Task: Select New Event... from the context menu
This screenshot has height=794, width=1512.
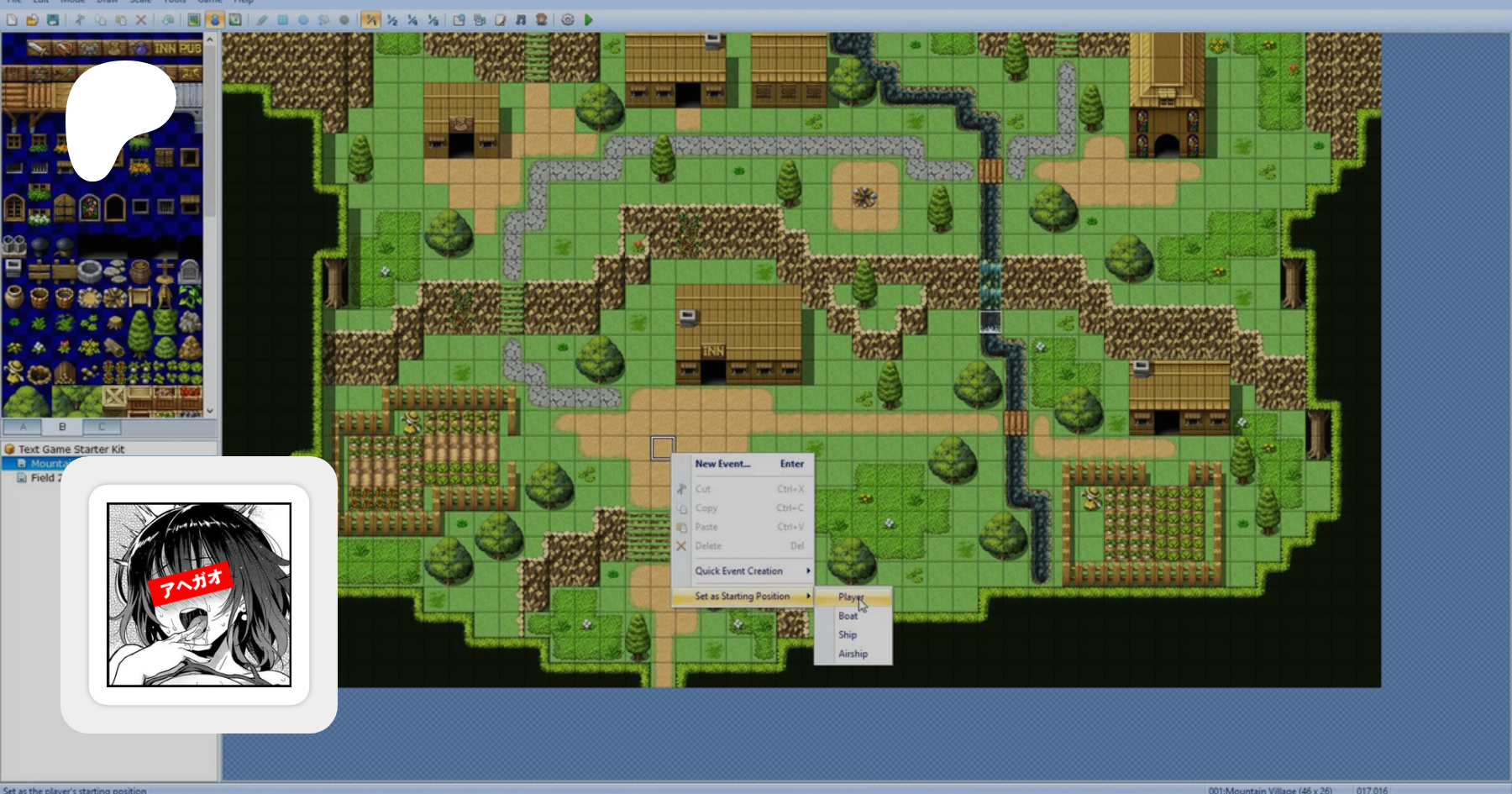Action: pyautogui.click(x=723, y=464)
